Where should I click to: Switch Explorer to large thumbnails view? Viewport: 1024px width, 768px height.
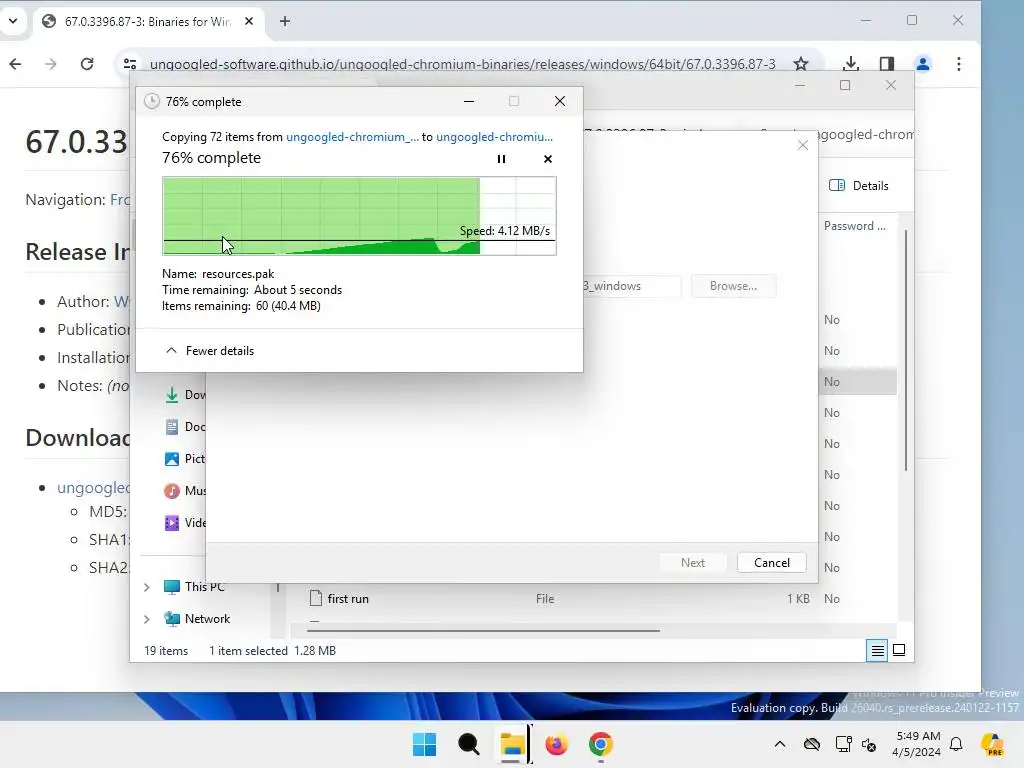point(899,650)
